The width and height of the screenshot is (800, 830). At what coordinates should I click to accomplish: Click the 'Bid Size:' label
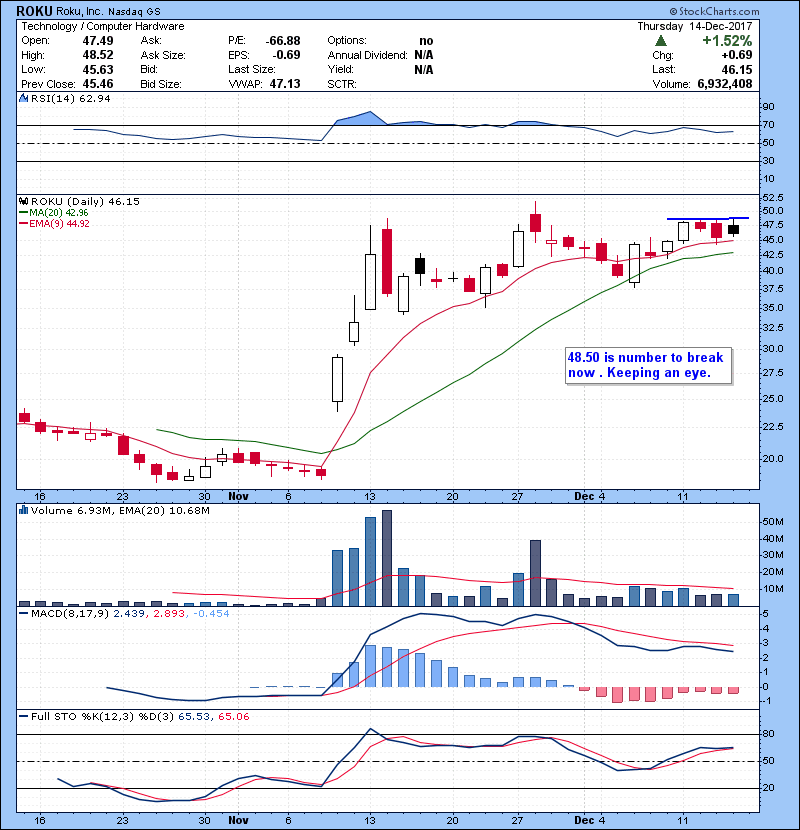pyautogui.click(x=161, y=84)
